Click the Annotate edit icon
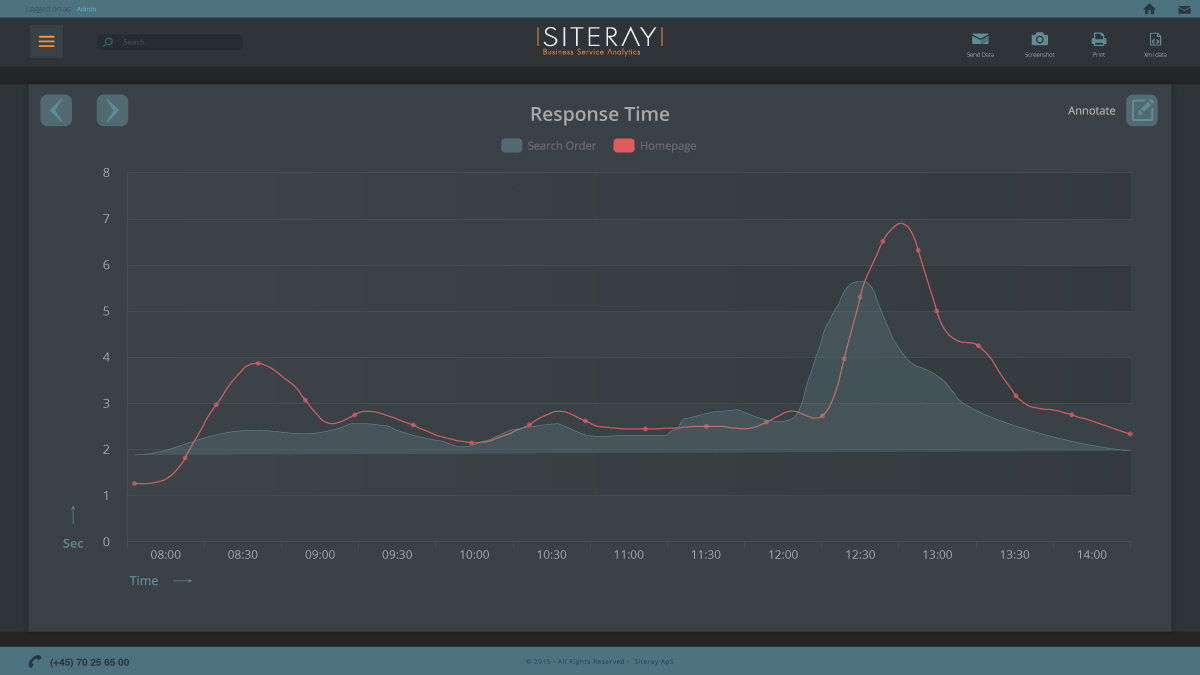 click(1142, 110)
